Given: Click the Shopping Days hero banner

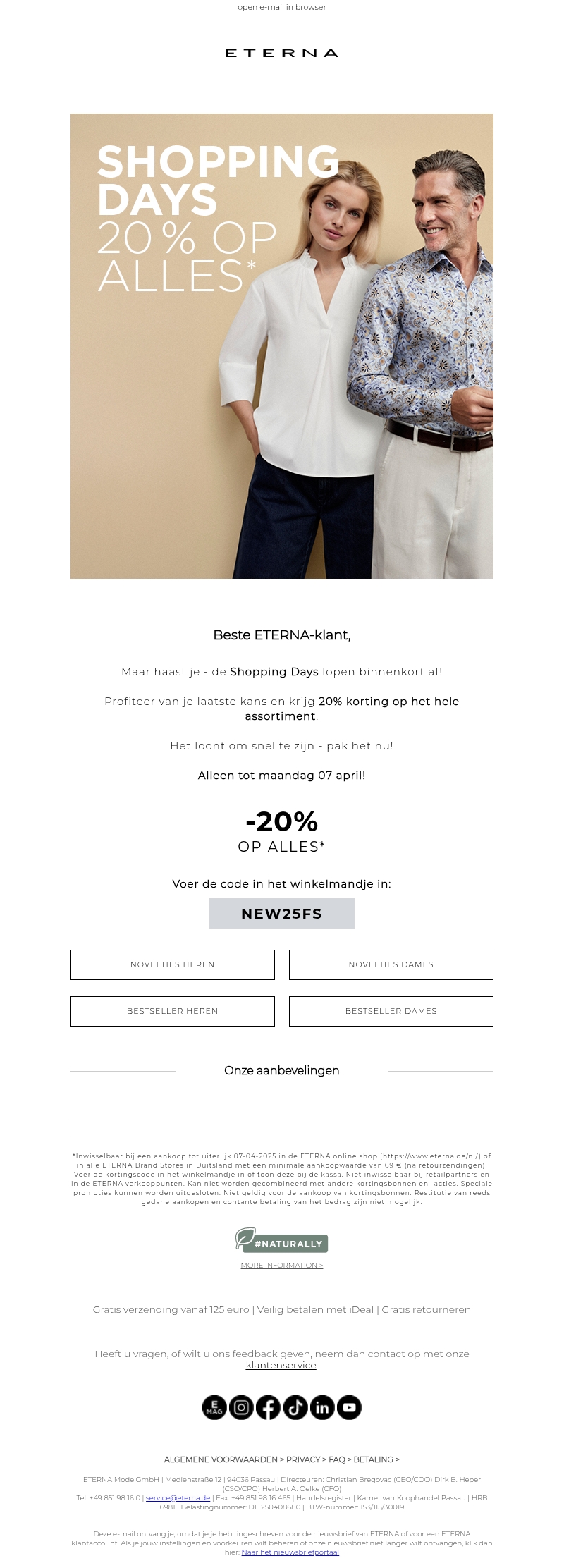Looking at the screenshot, I should coord(282,345).
